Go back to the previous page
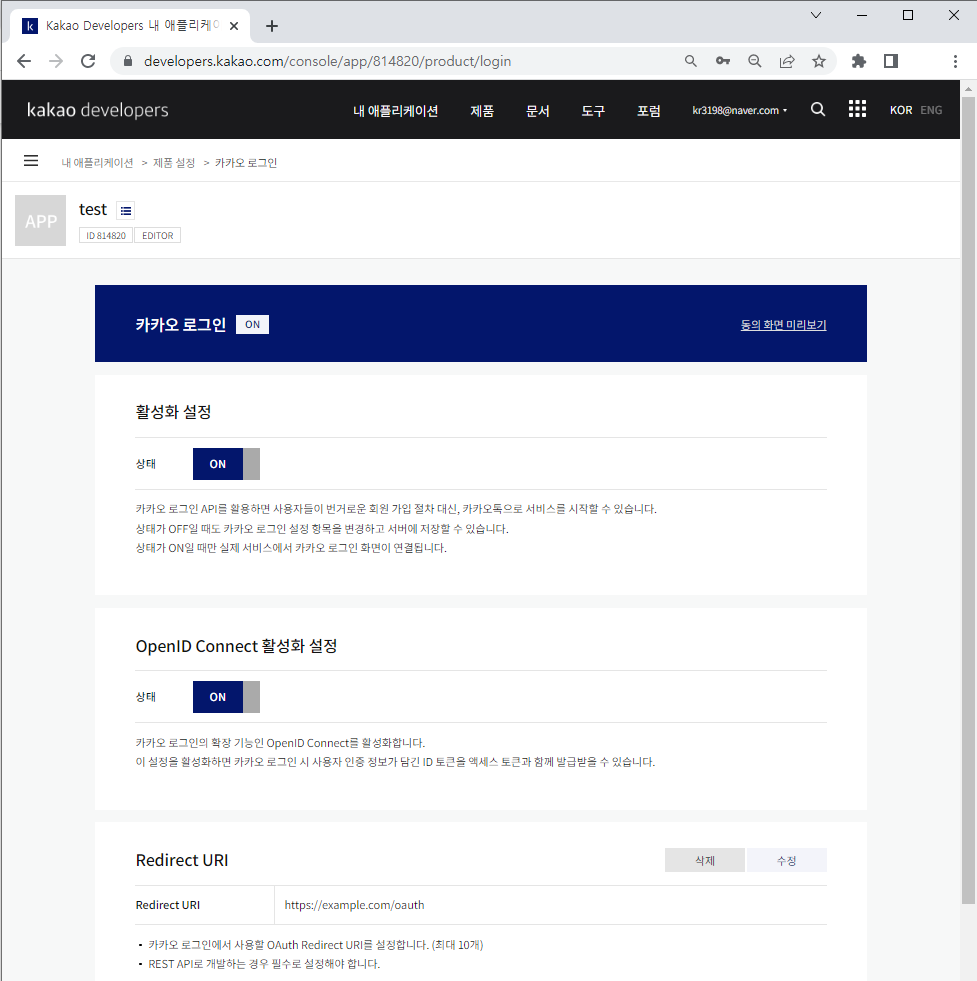The image size is (977, 981). point(24,61)
